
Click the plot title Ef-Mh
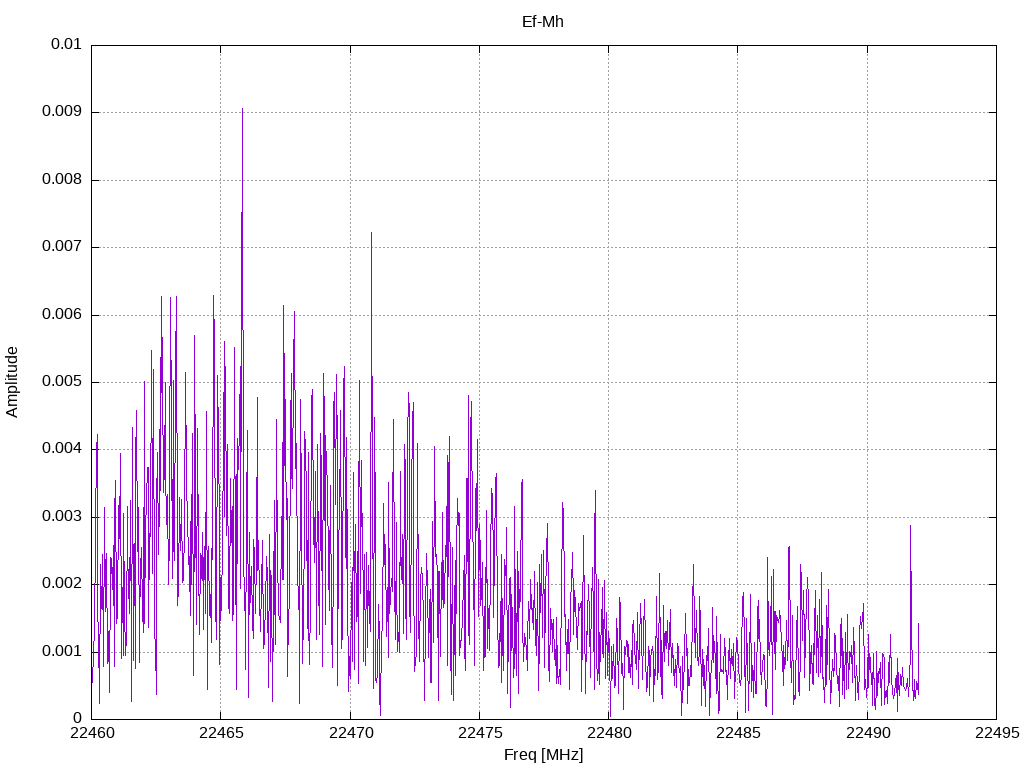(x=543, y=21)
